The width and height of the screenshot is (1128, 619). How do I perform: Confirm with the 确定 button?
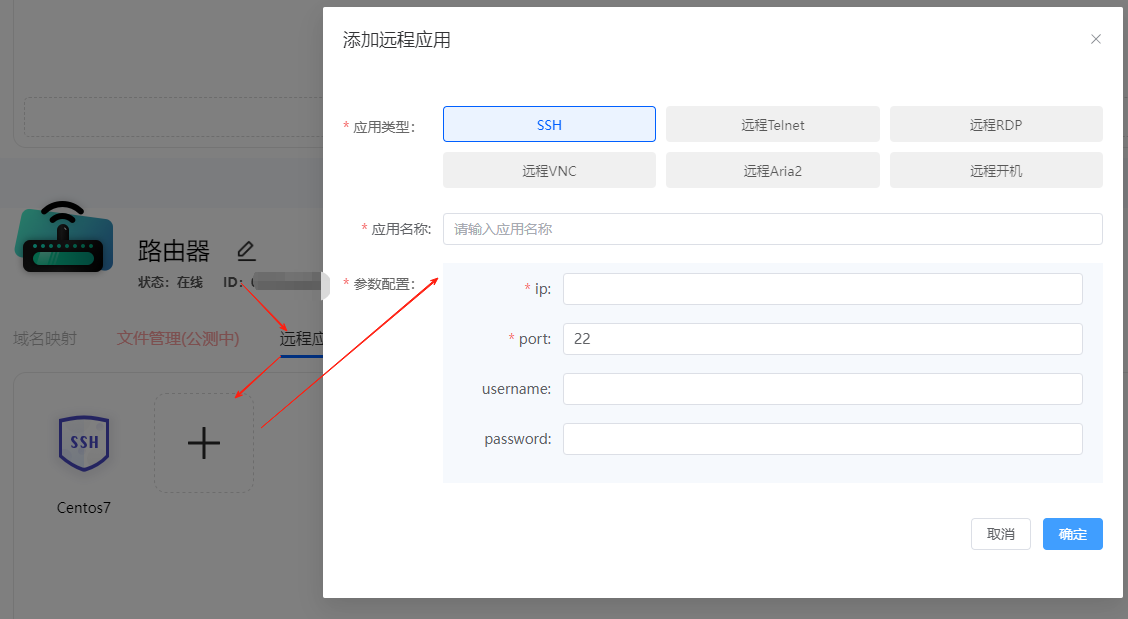click(x=1072, y=534)
